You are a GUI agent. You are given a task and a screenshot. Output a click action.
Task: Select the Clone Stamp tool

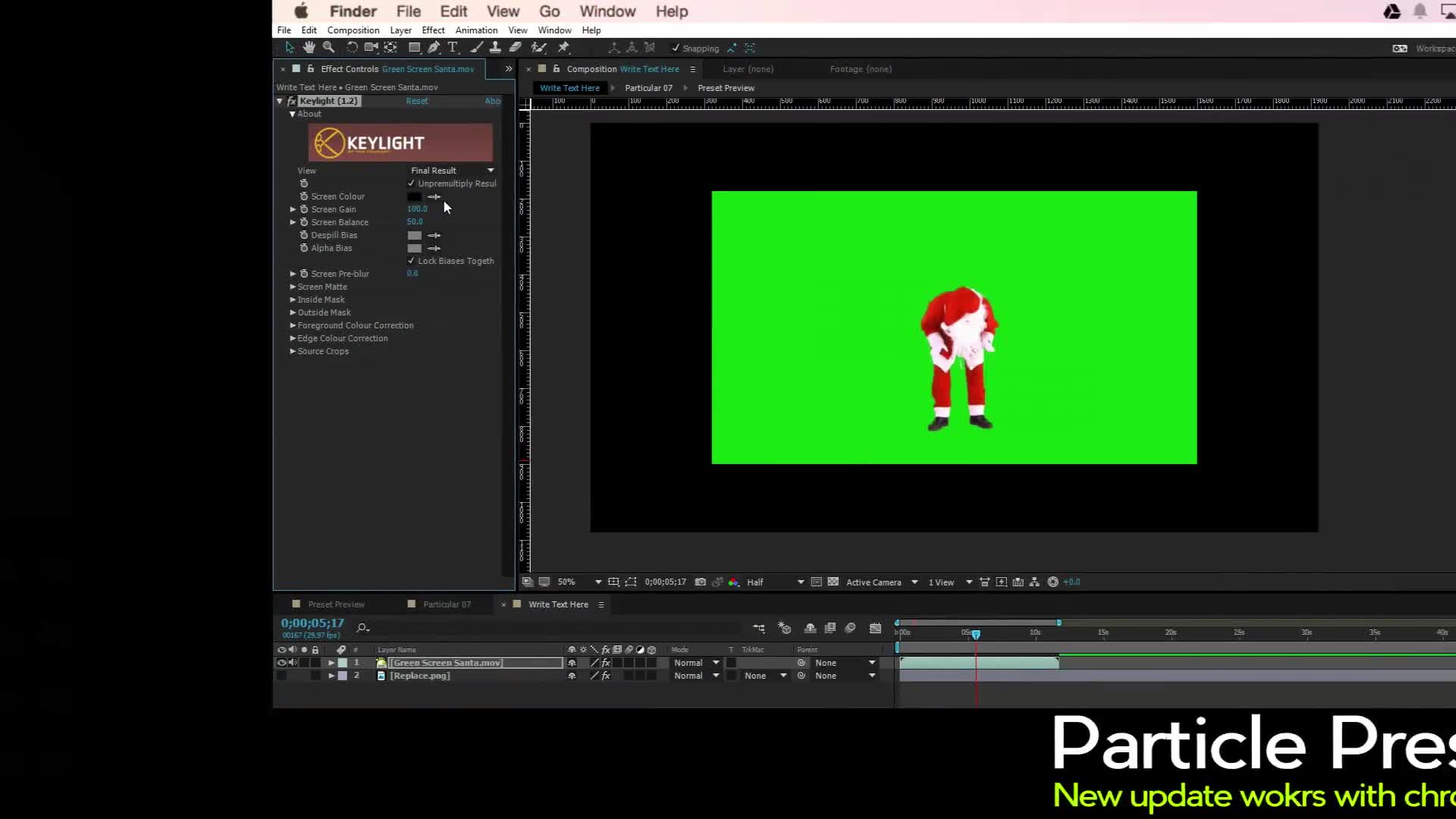495,48
